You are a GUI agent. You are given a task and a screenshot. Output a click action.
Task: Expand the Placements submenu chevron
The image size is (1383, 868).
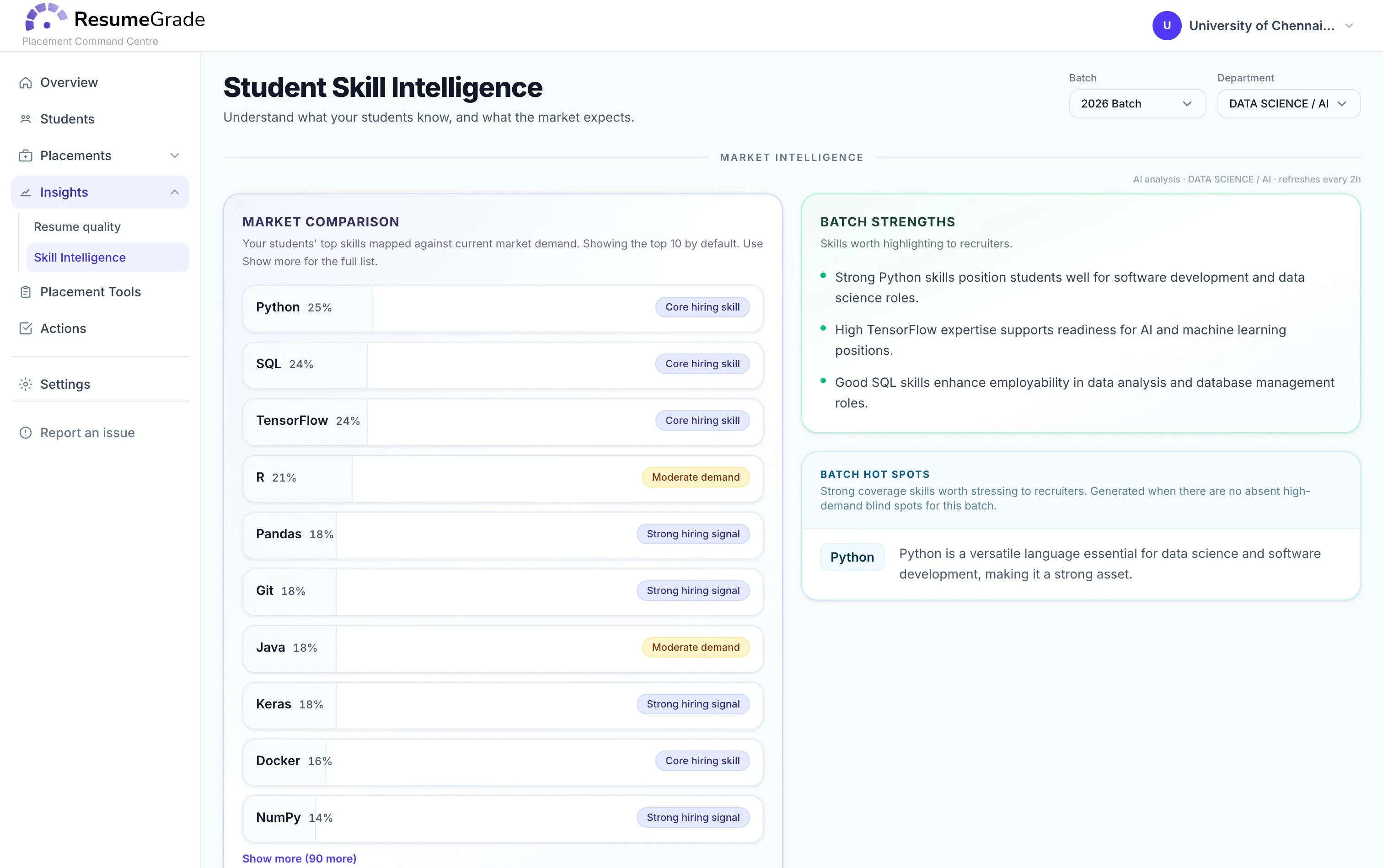[x=175, y=155]
